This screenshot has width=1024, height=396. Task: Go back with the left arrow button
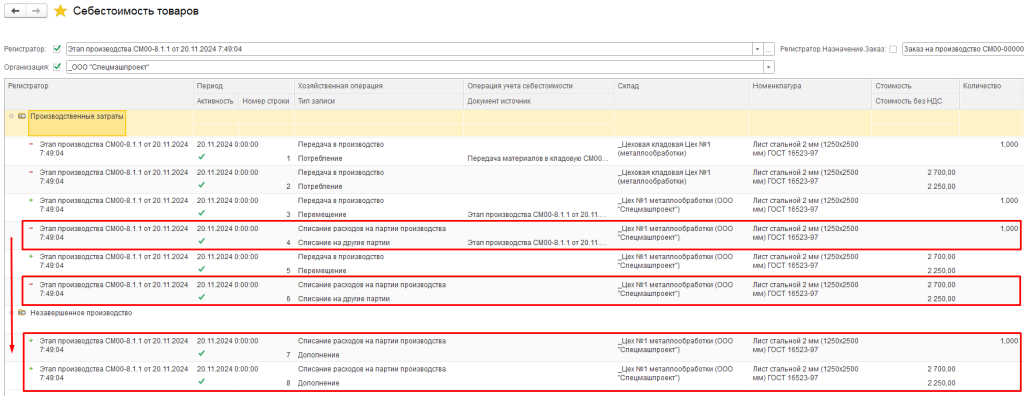point(15,11)
